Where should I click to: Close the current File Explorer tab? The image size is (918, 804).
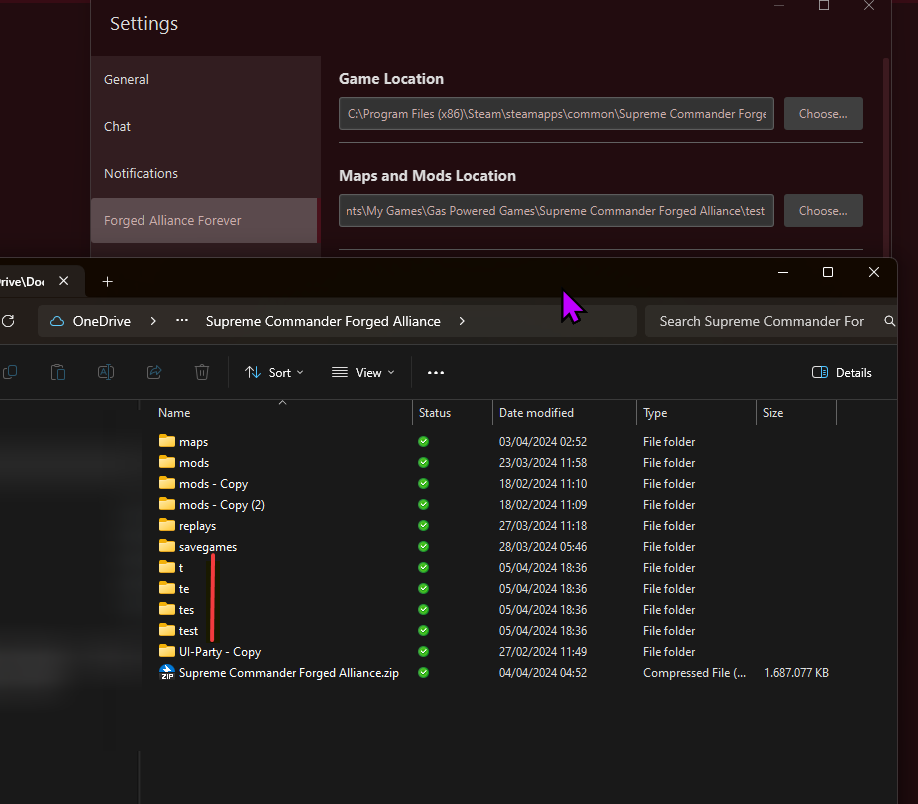coord(64,281)
